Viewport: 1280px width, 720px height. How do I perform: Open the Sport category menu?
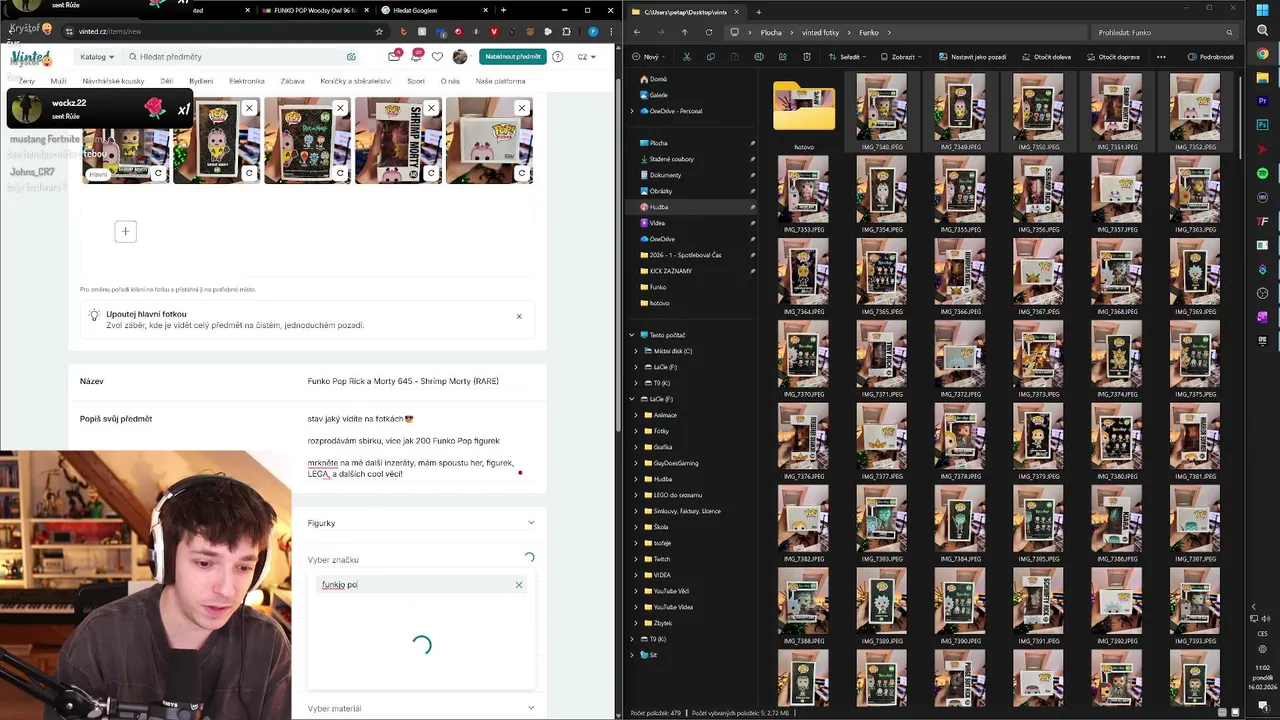[x=416, y=81]
